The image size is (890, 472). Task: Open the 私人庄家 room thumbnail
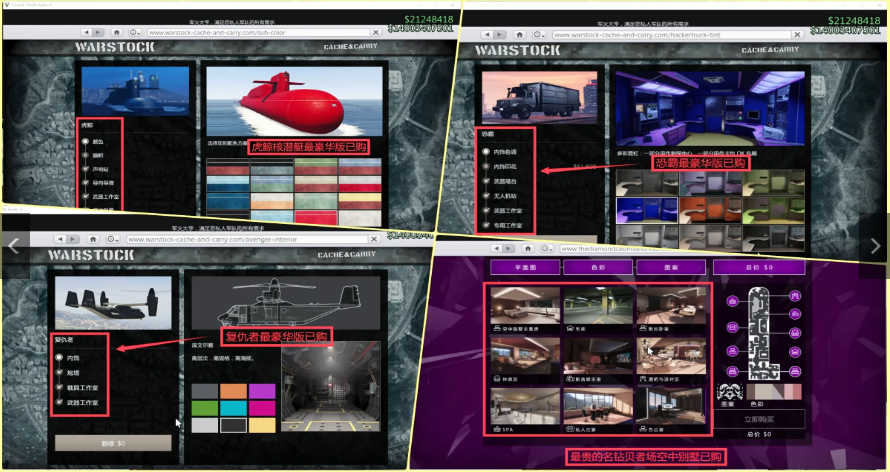pyautogui.click(x=598, y=410)
